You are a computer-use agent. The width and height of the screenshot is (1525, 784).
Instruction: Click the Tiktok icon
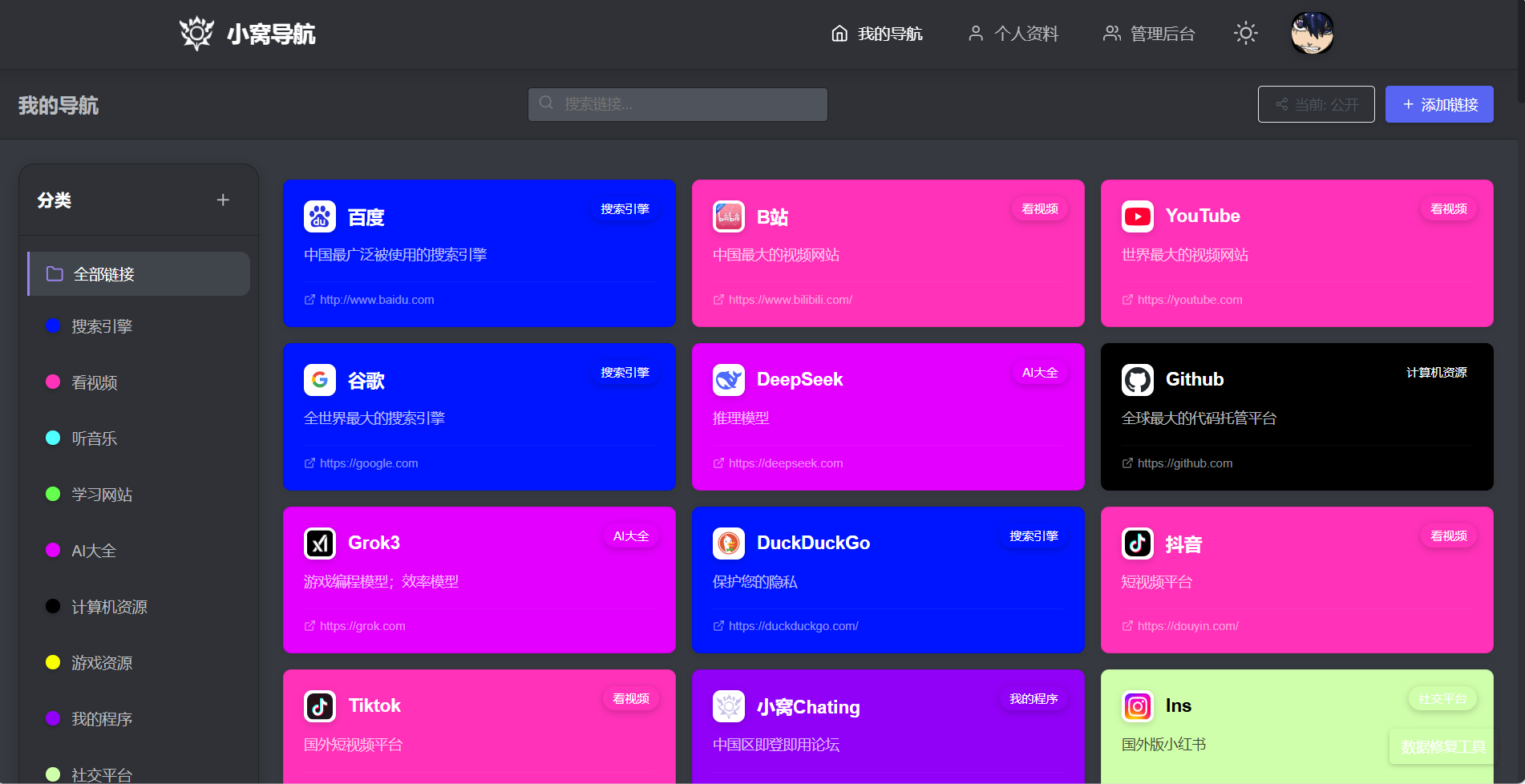coord(320,706)
